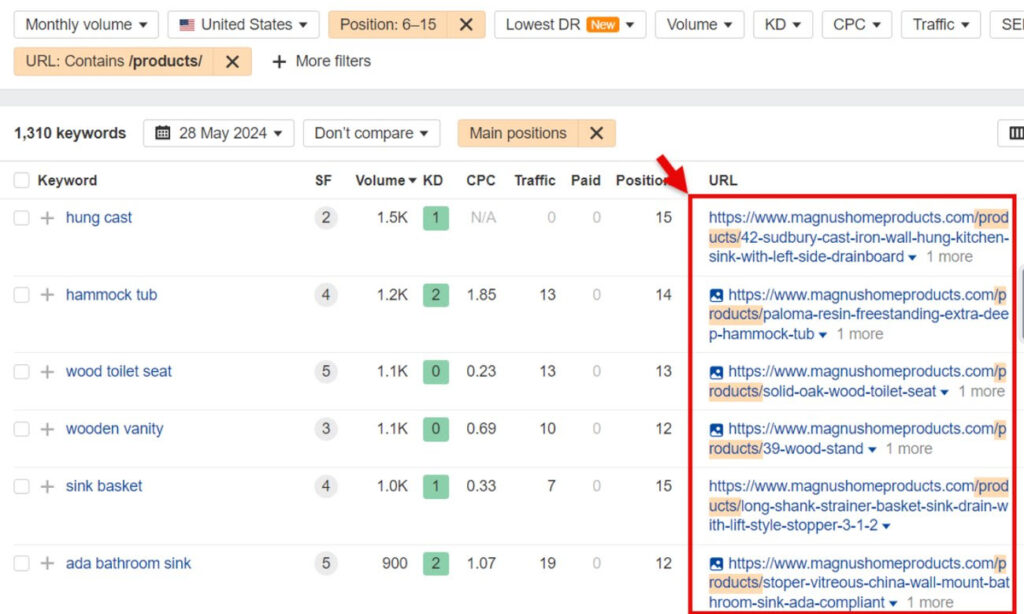Open SERP features badge 5 for ada bathroom sink
The image size is (1024, 614).
[325, 563]
